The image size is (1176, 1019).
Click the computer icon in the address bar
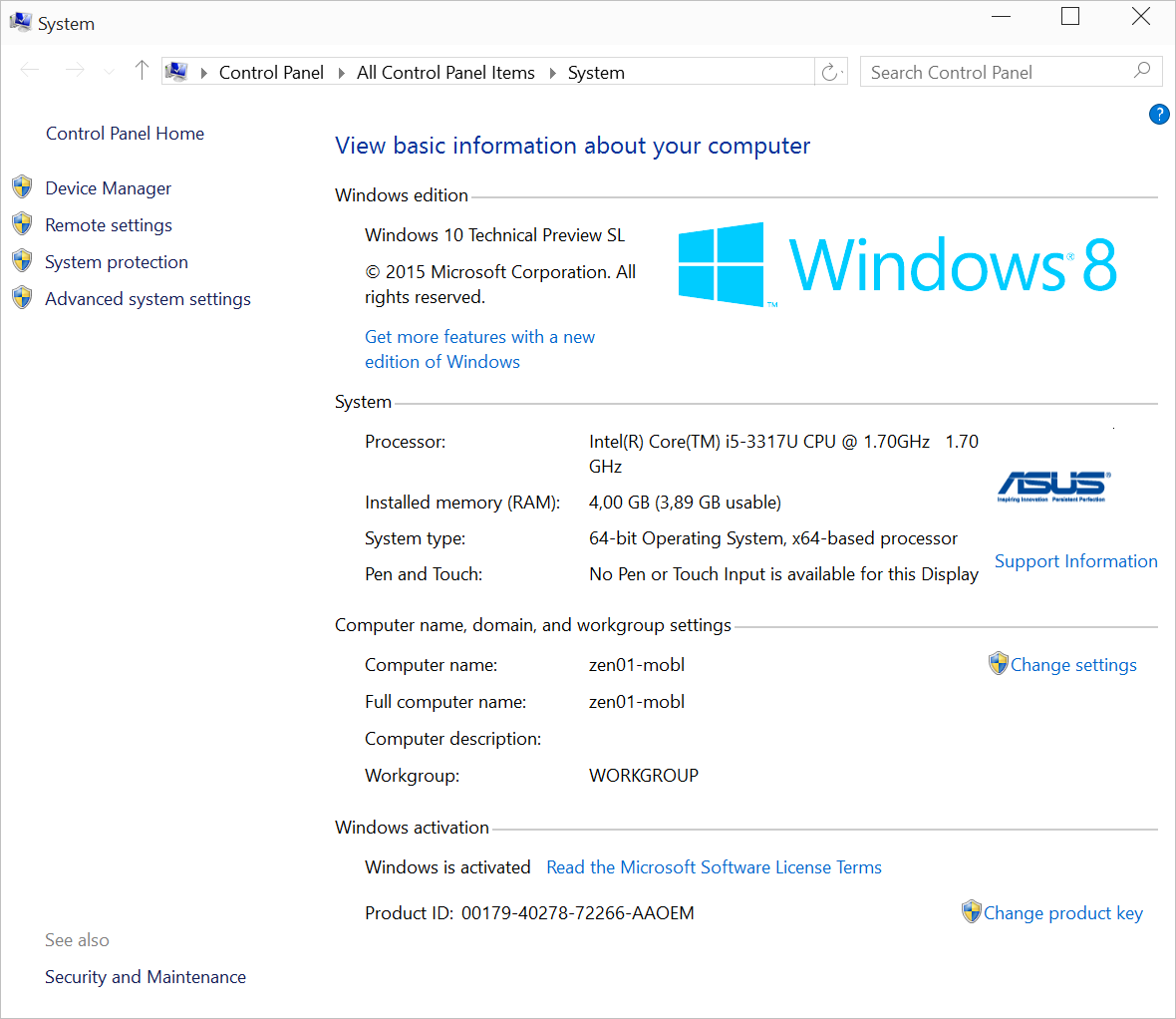[176, 71]
